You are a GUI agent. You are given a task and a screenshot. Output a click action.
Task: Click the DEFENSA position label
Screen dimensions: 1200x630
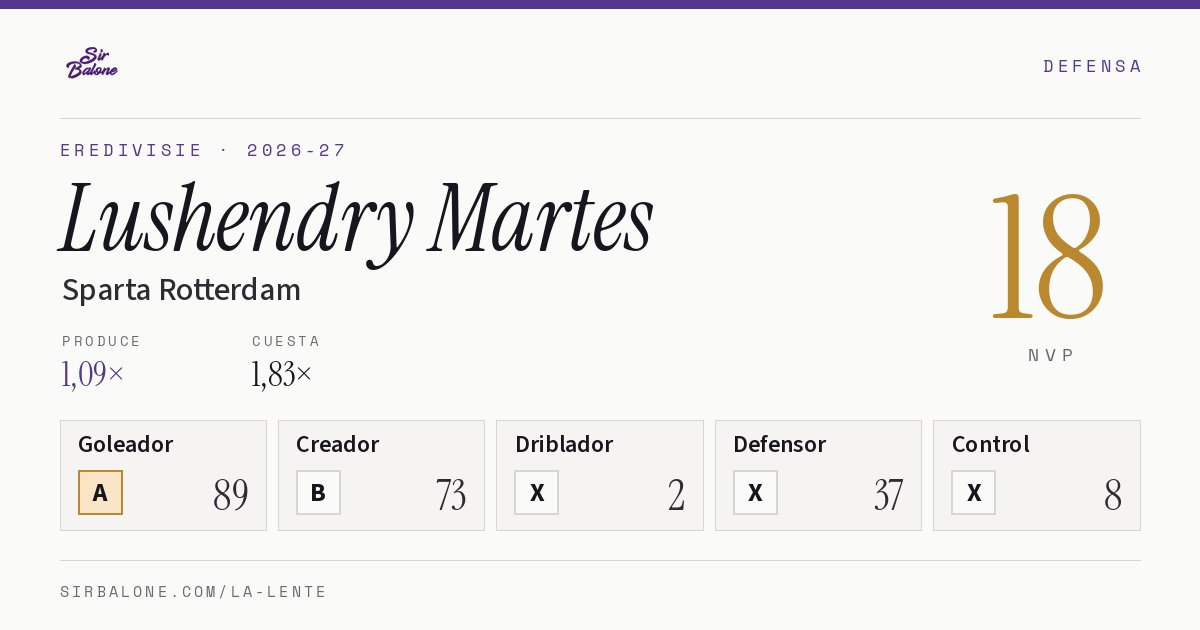tap(1092, 66)
